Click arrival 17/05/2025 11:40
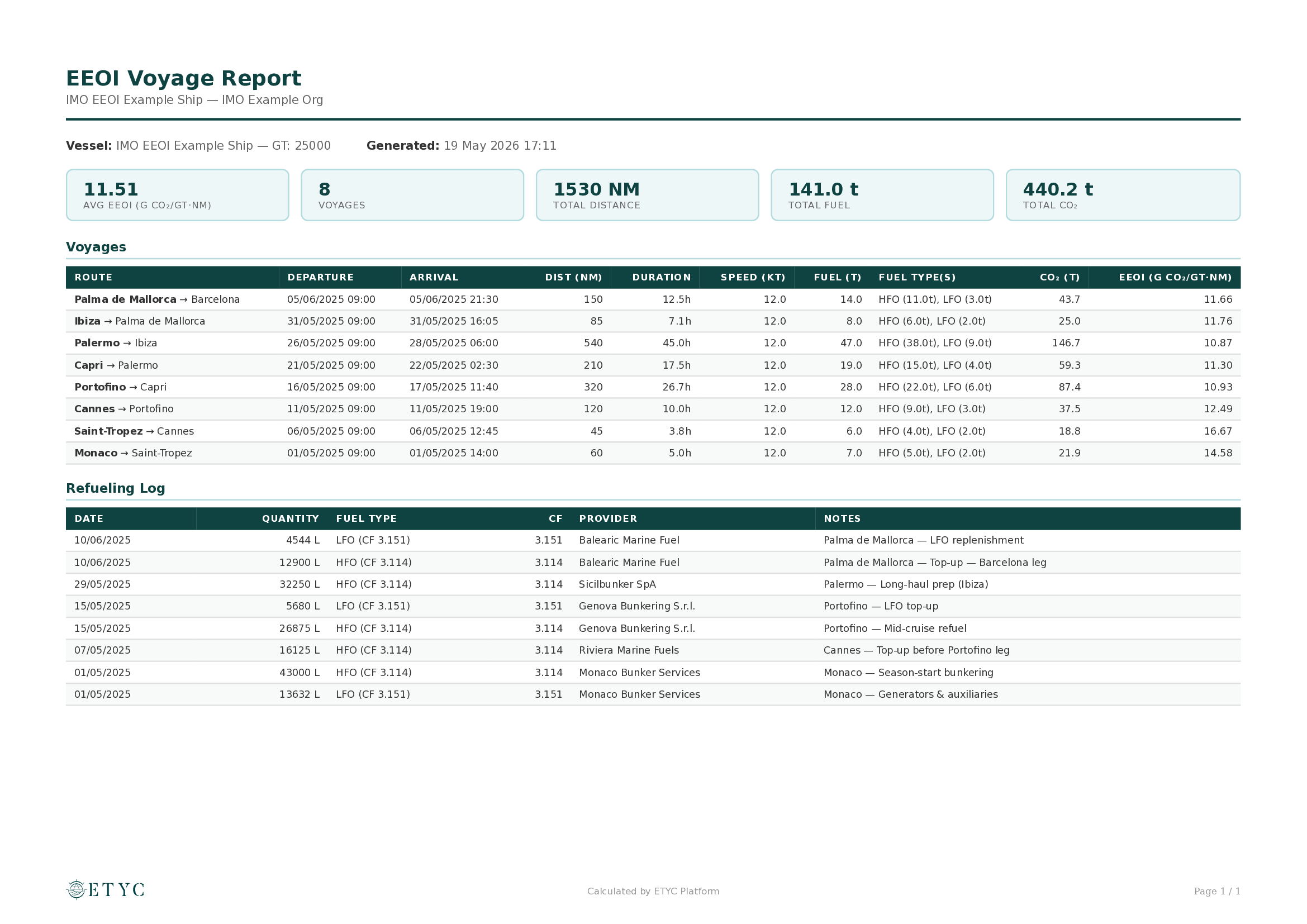 pyautogui.click(x=454, y=387)
